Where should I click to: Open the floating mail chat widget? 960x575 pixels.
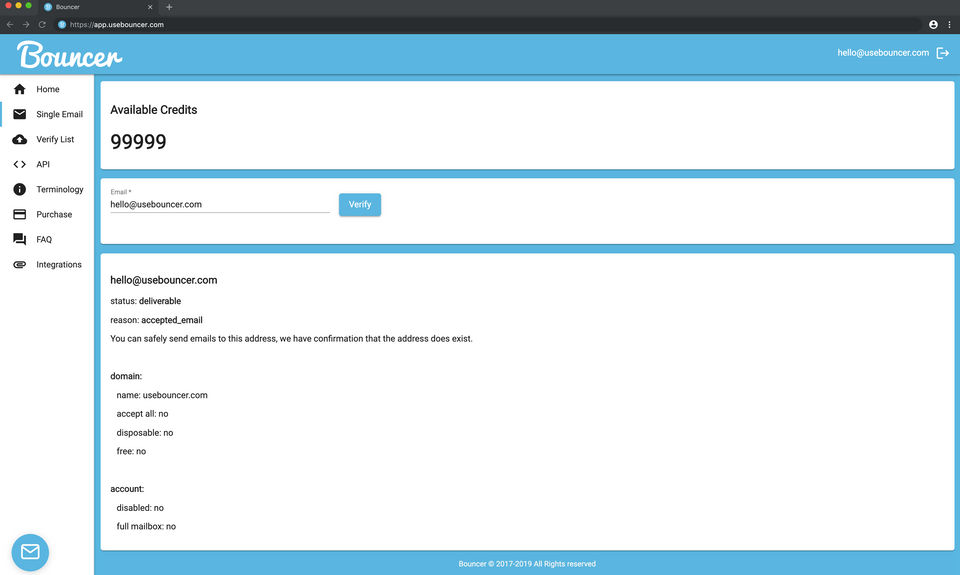point(30,552)
